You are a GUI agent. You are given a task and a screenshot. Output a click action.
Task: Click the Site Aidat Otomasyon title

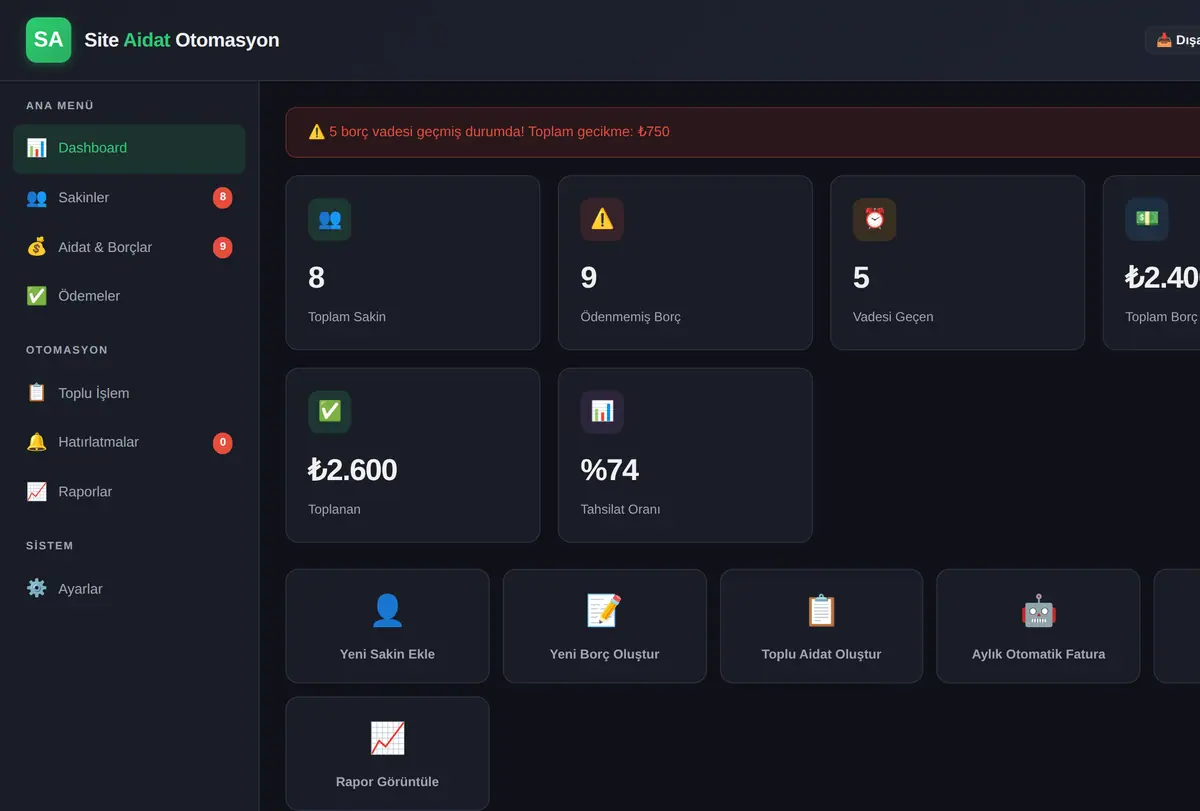click(x=182, y=40)
